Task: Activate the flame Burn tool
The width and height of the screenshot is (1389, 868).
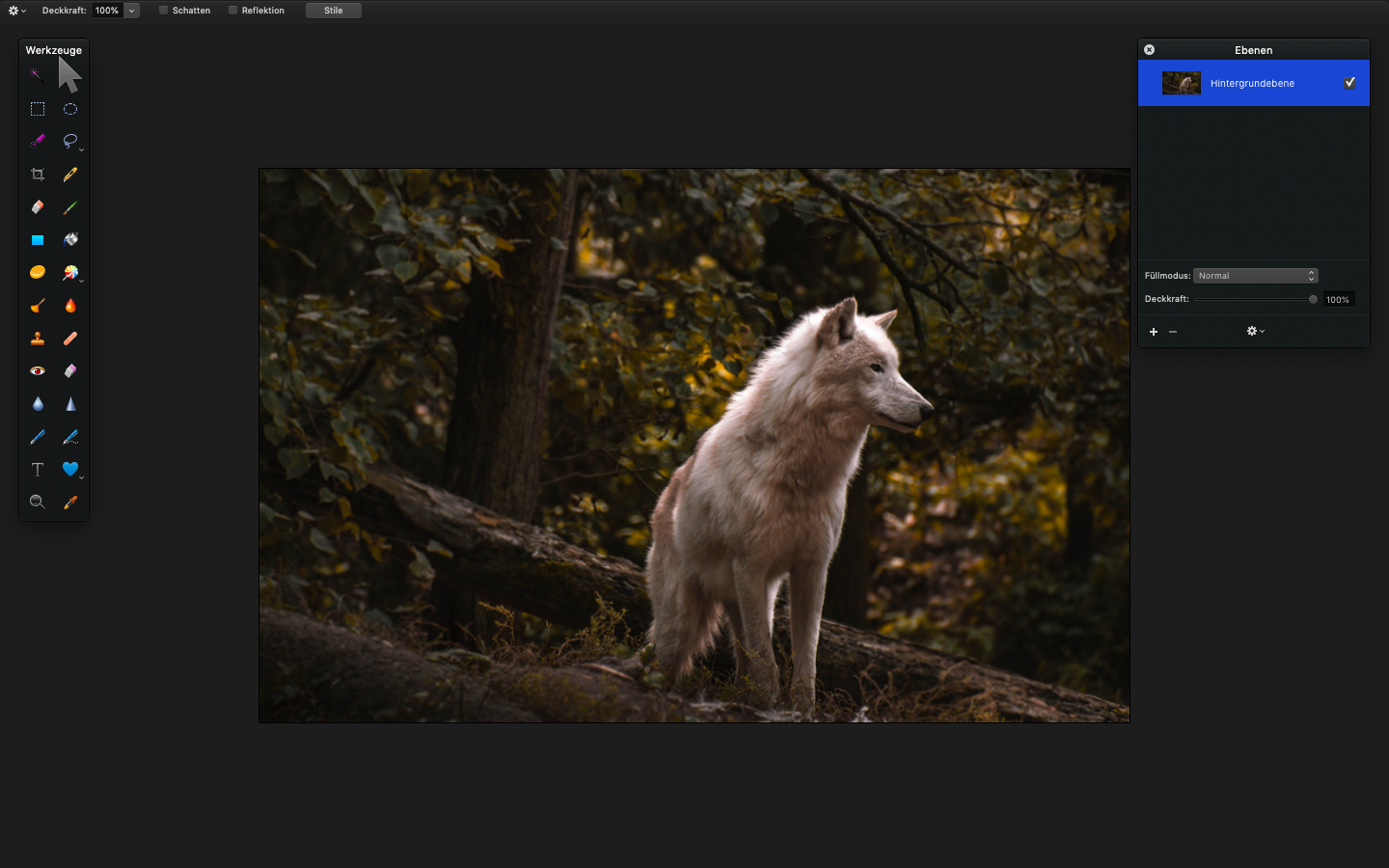Action: [x=70, y=306]
